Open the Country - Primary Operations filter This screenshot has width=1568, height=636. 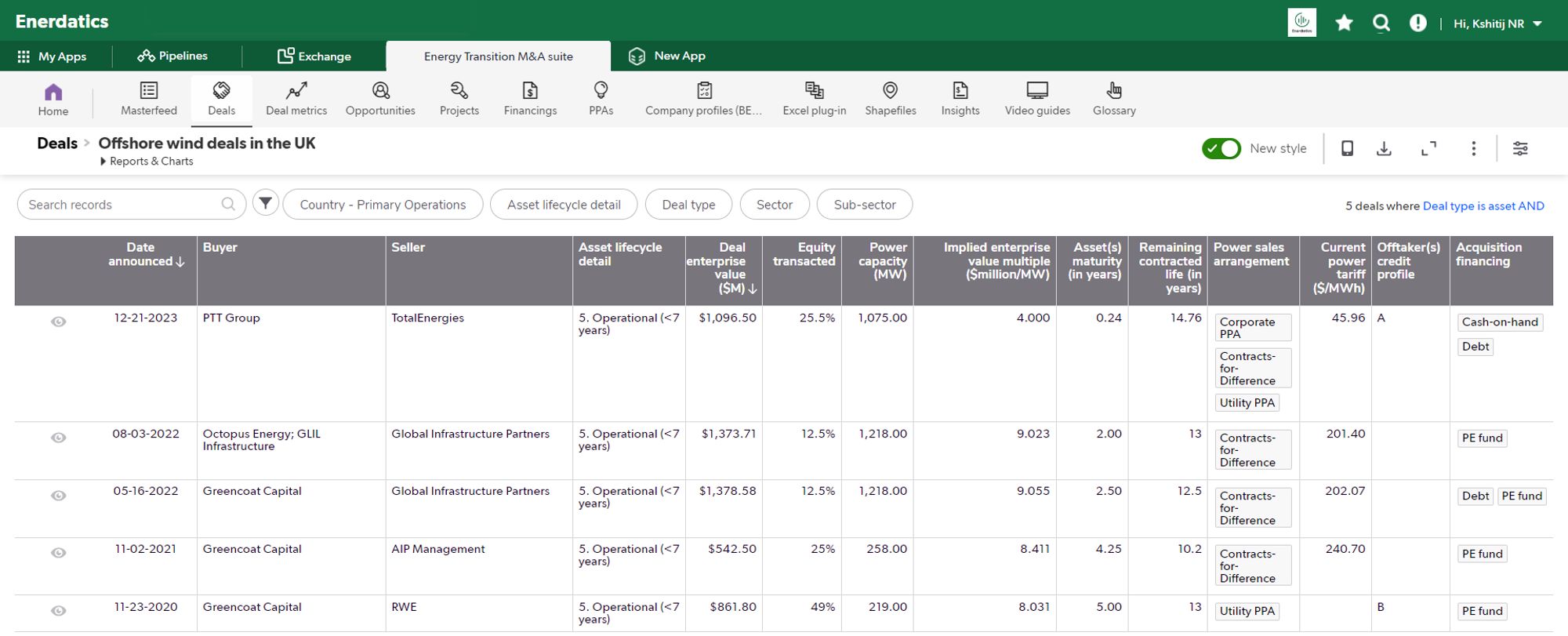[x=383, y=205]
